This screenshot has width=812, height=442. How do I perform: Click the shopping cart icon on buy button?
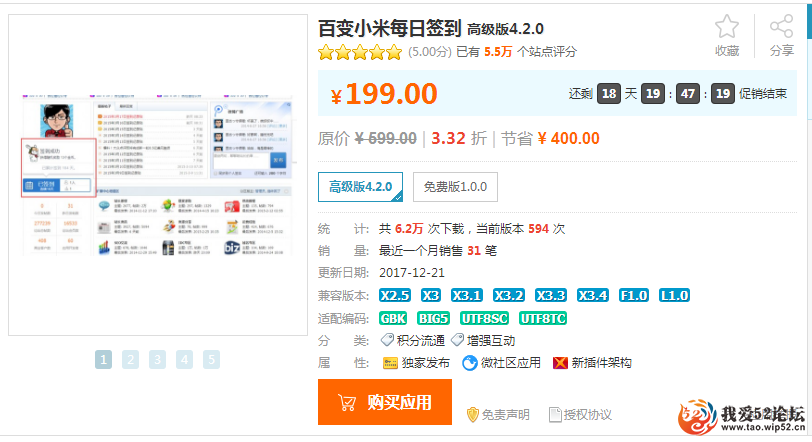(x=347, y=403)
